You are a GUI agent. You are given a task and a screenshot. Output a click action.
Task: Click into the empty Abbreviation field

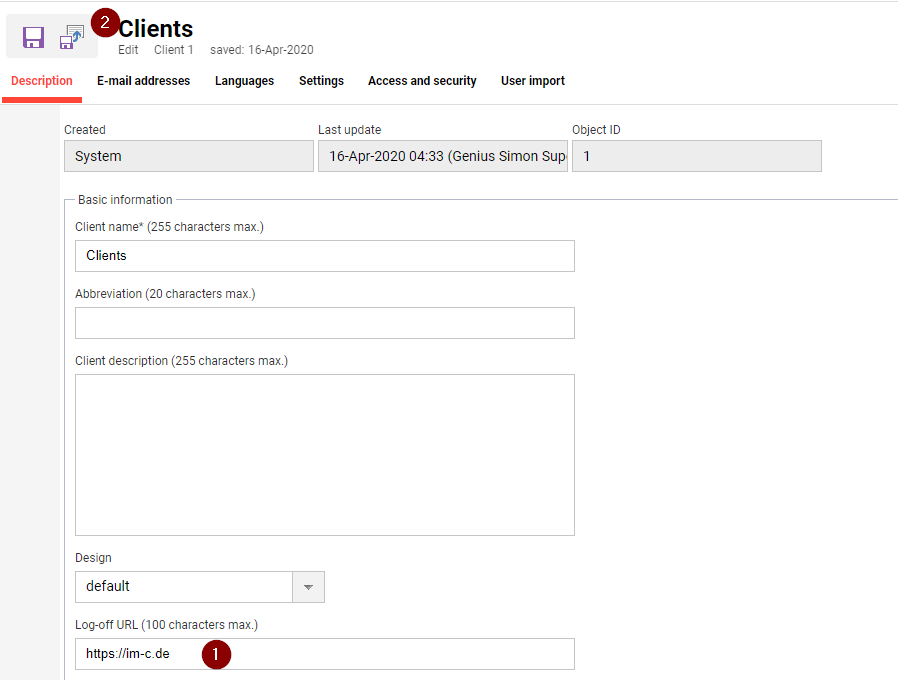pyautogui.click(x=324, y=323)
